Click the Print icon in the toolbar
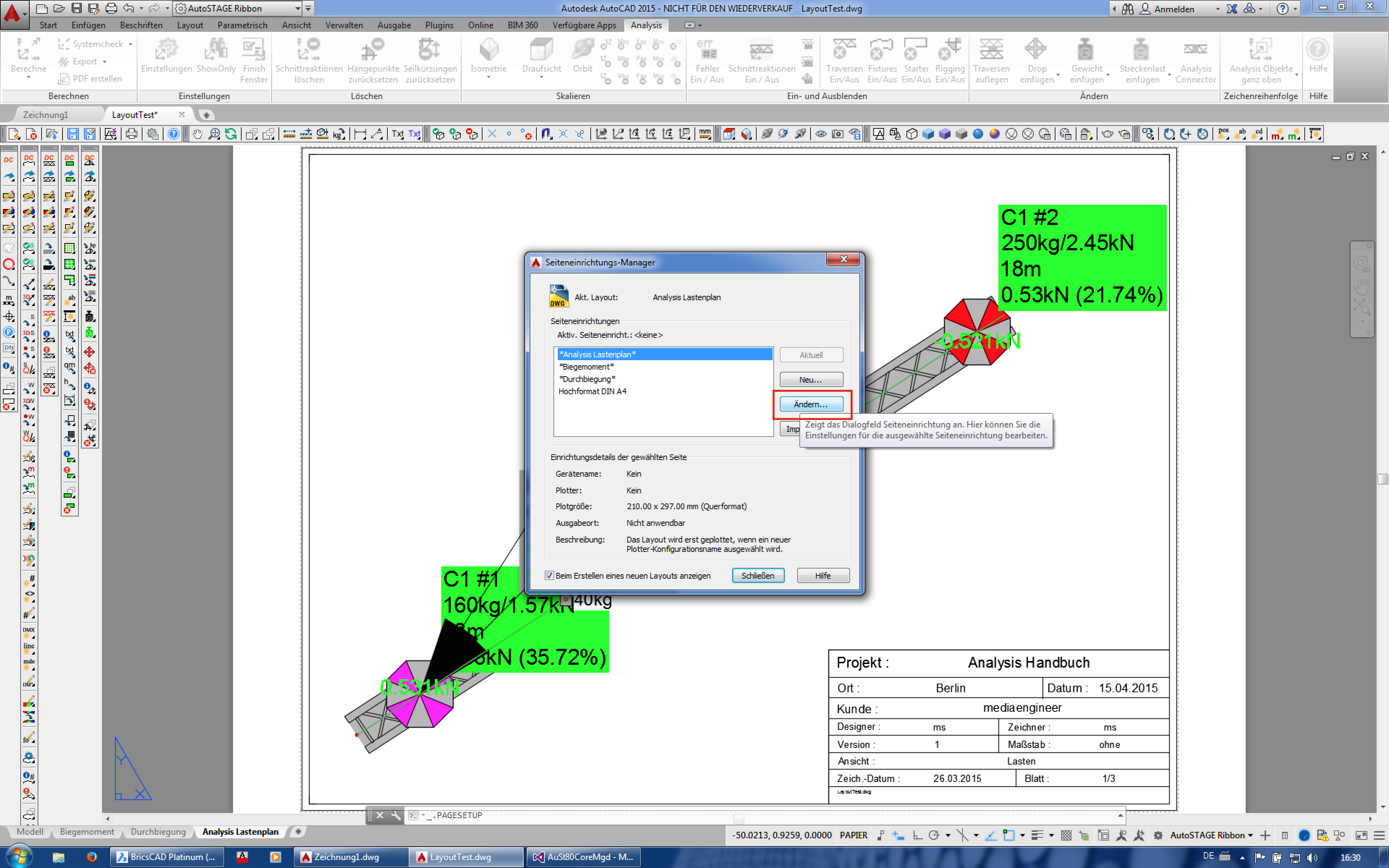 (x=131, y=134)
